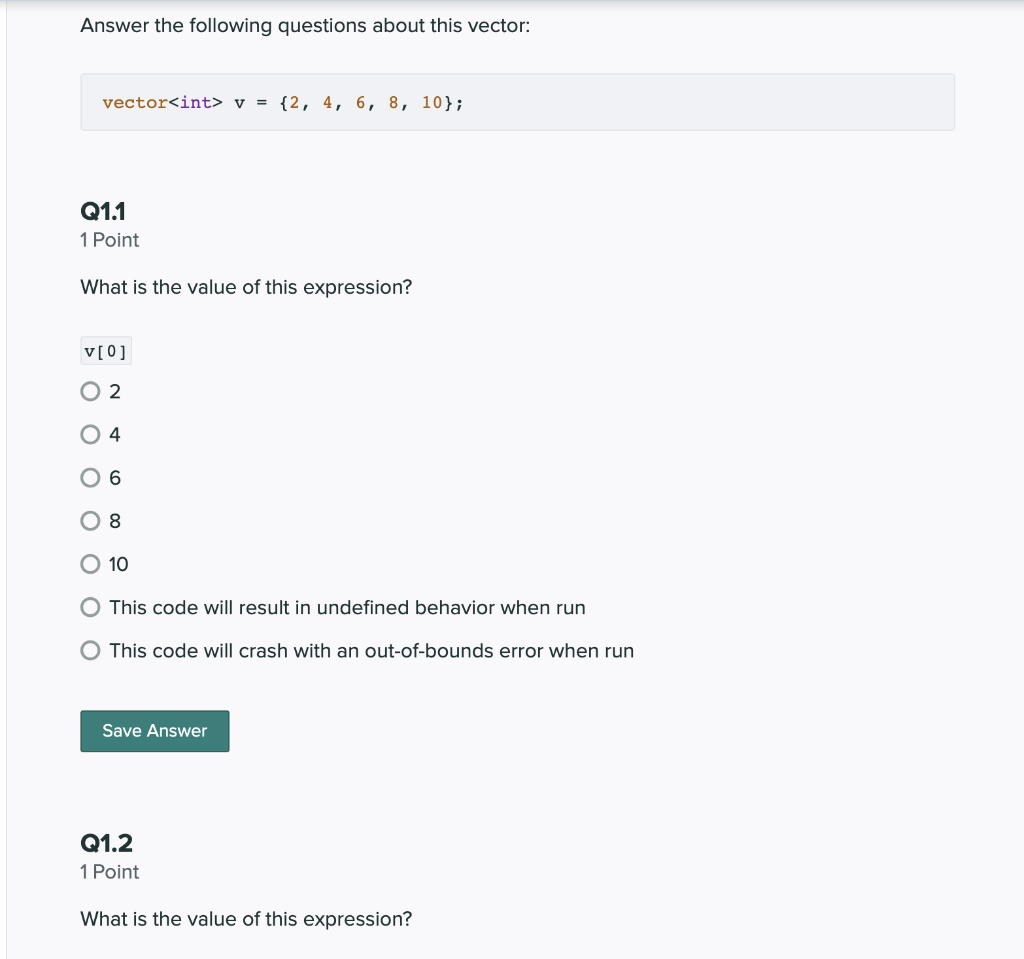Click the v[0] inline code snippet

coord(106,351)
